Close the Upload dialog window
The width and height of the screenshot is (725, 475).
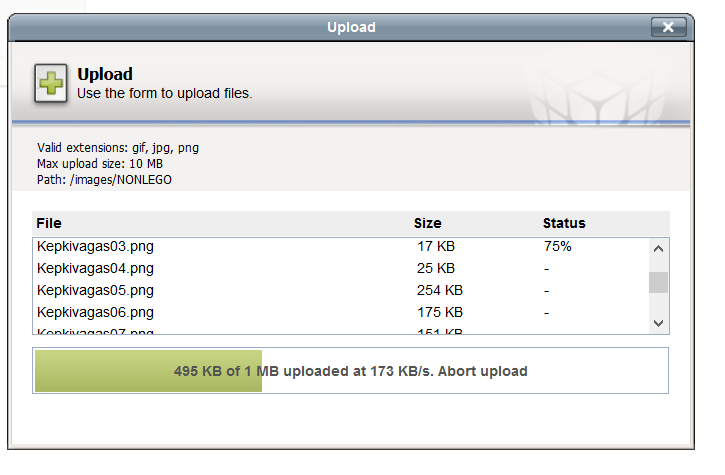click(x=668, y=27)
